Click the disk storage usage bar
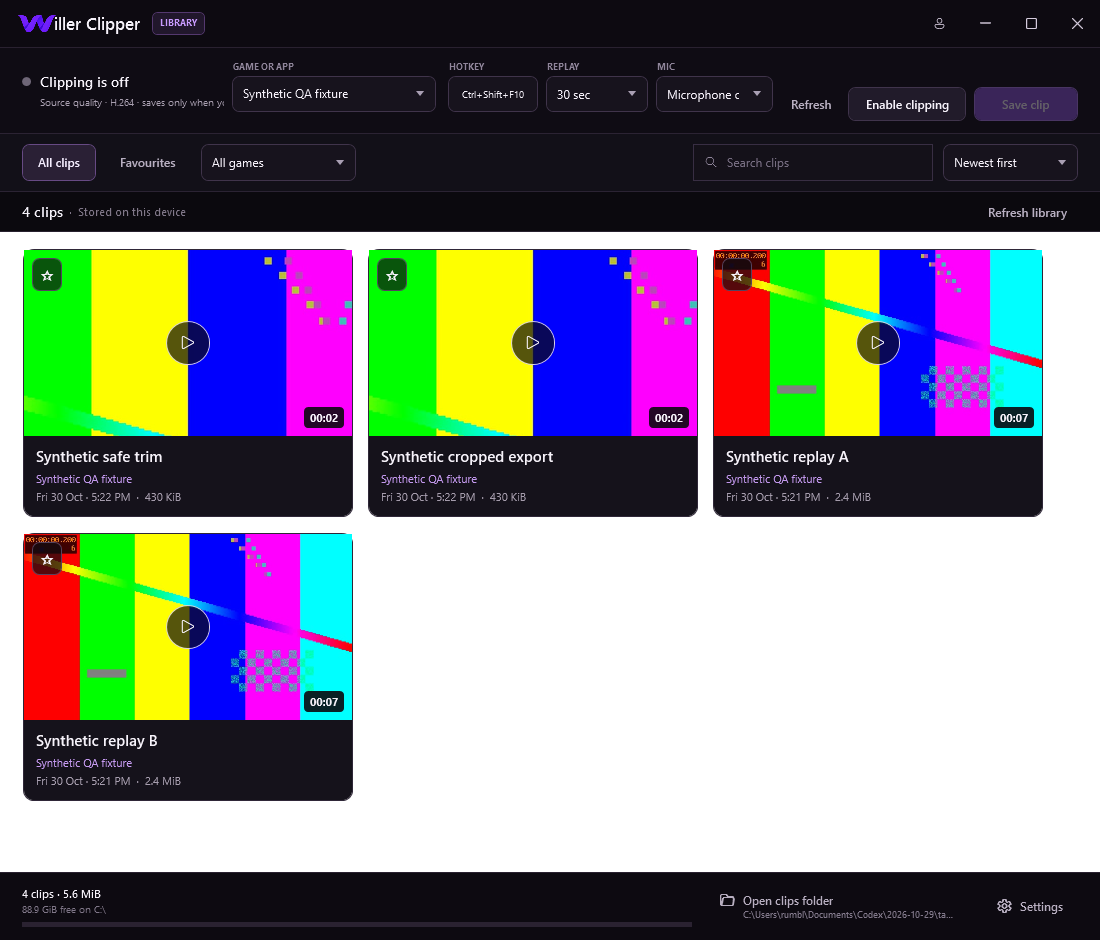Viewport: 1100px width, 940px height. (356, 925)
